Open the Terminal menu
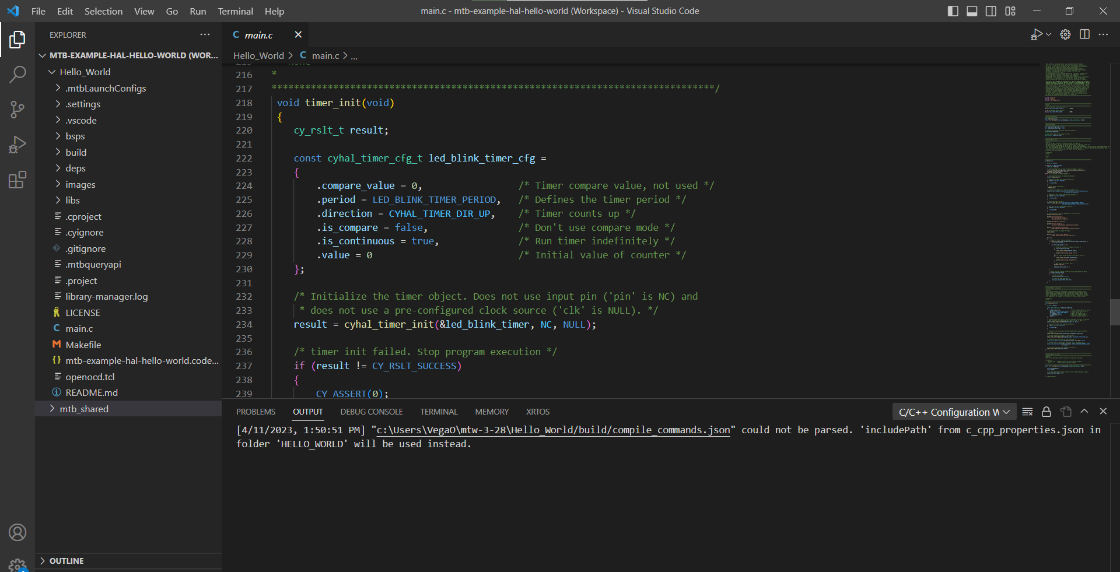This screenshot has width=1120, height=572. (x=235, y=11)
